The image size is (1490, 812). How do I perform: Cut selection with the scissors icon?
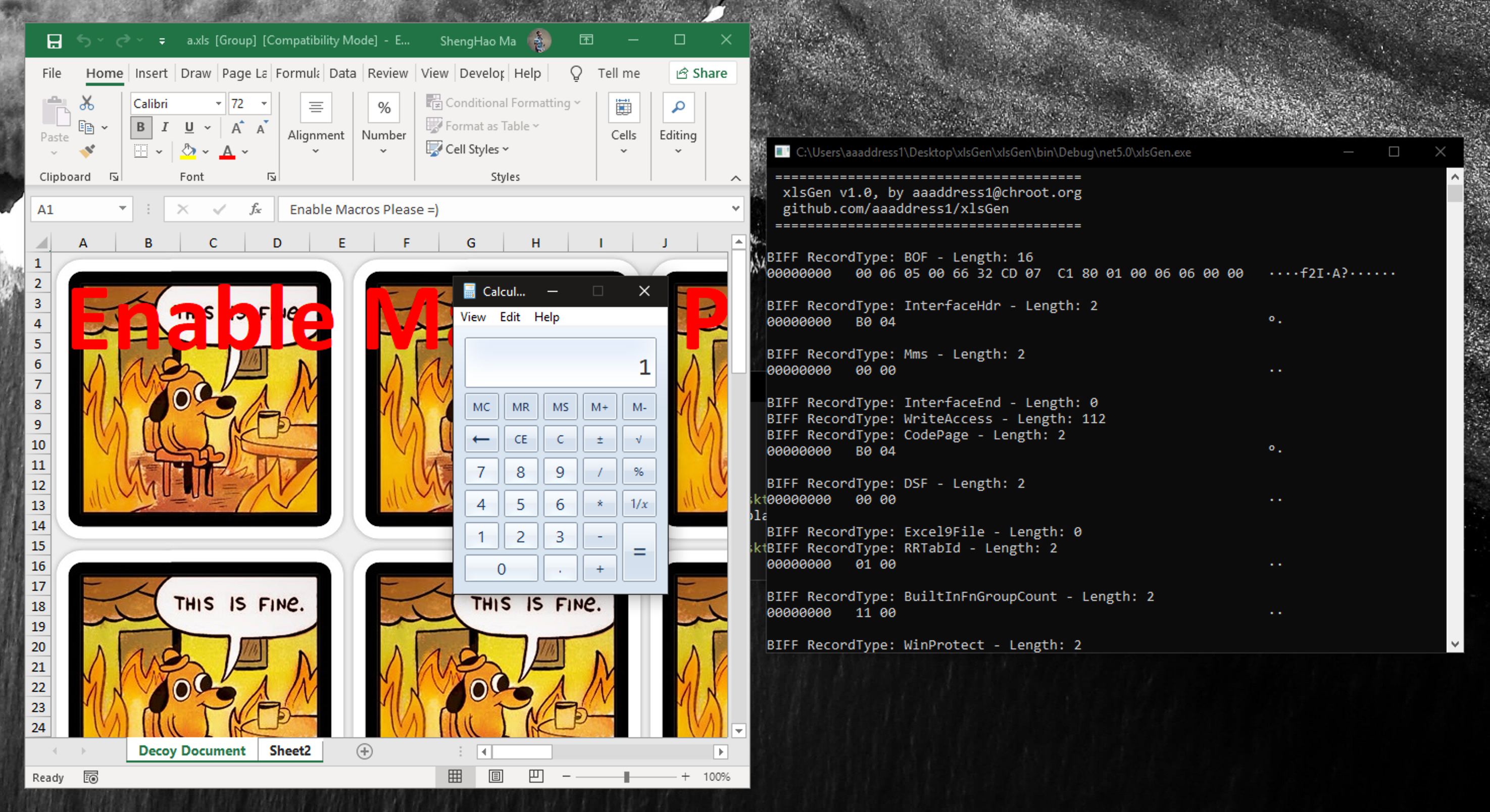tap(87, 103)
